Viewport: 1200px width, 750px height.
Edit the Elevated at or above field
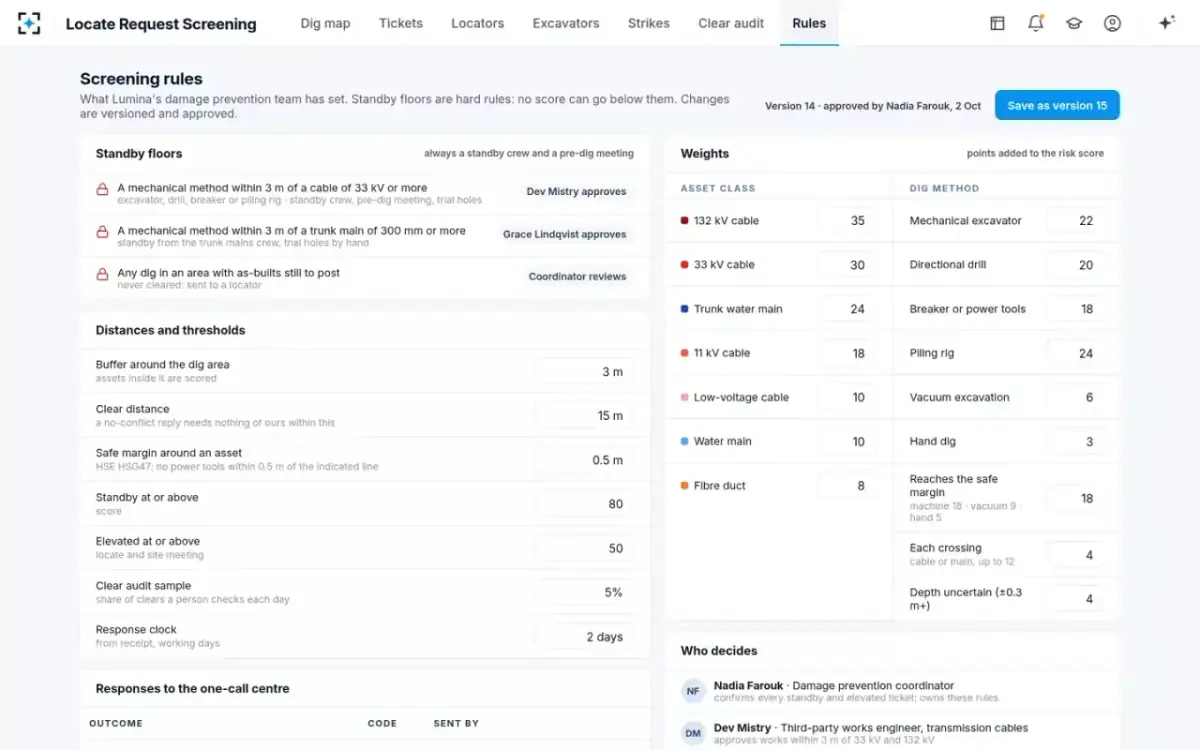pos(584,548)
